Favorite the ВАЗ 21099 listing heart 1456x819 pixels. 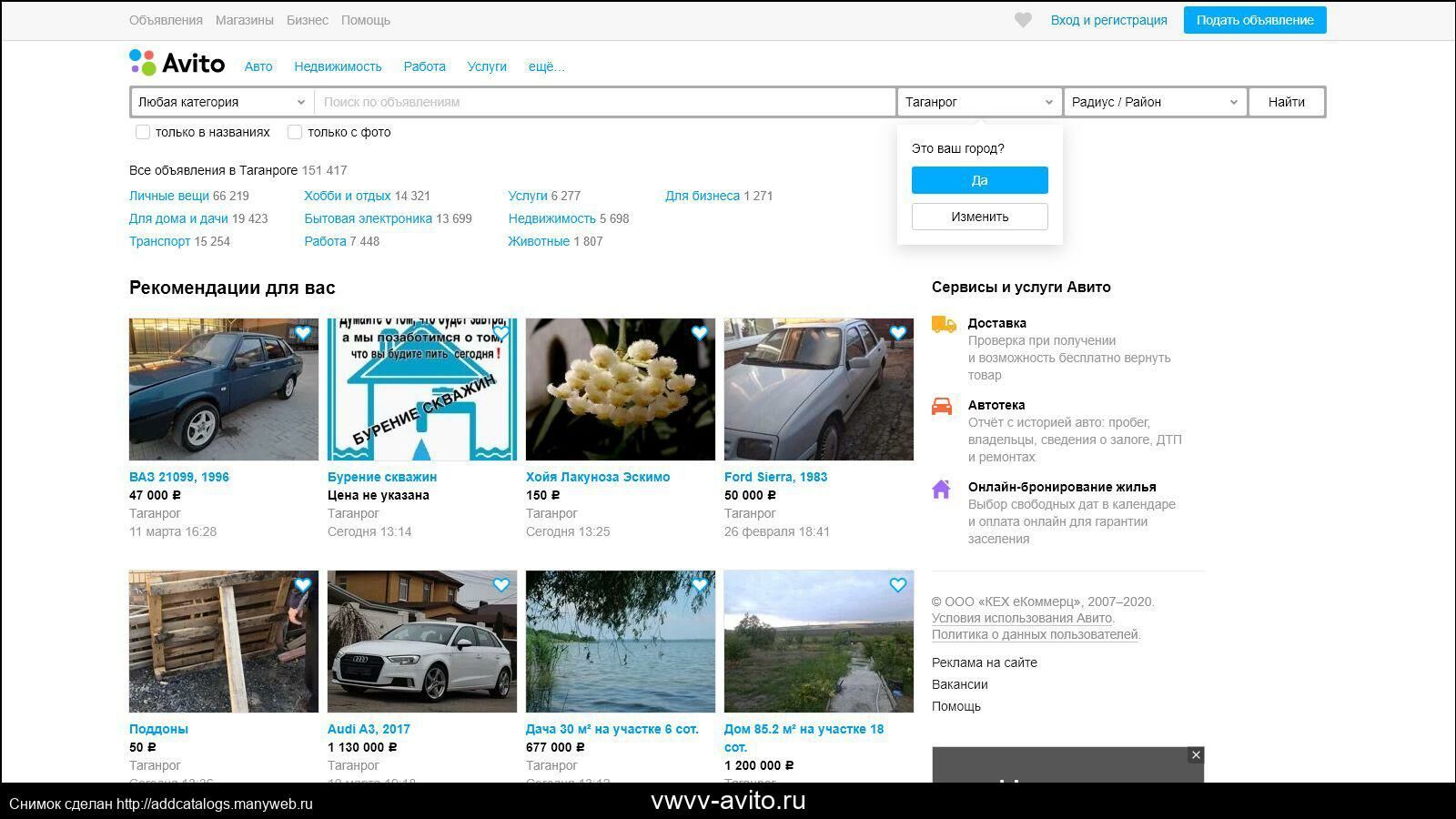303,333
